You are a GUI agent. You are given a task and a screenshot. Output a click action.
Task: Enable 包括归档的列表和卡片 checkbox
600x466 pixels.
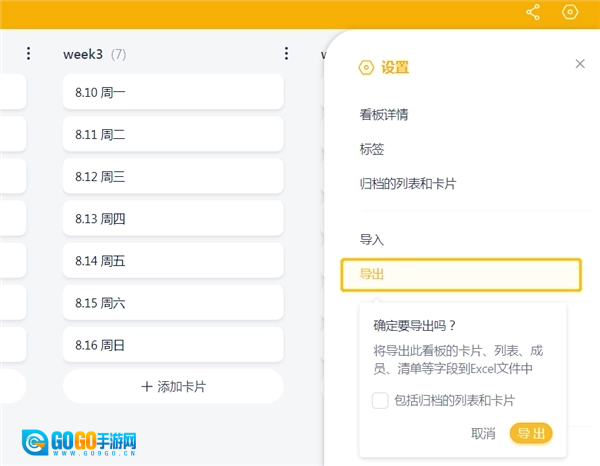381,400
